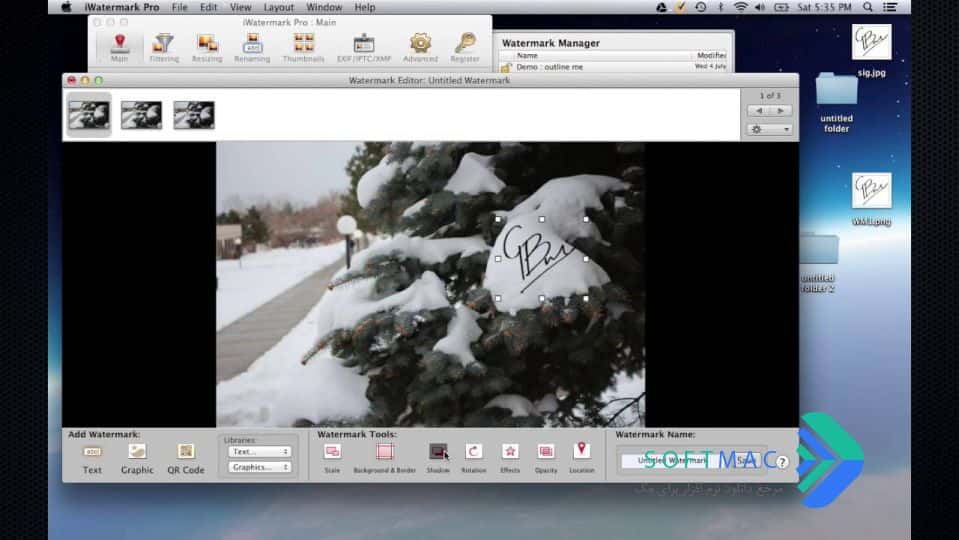Select the Opacity tool
Viewport: 959px width, 540px height.
click(546, 458)
